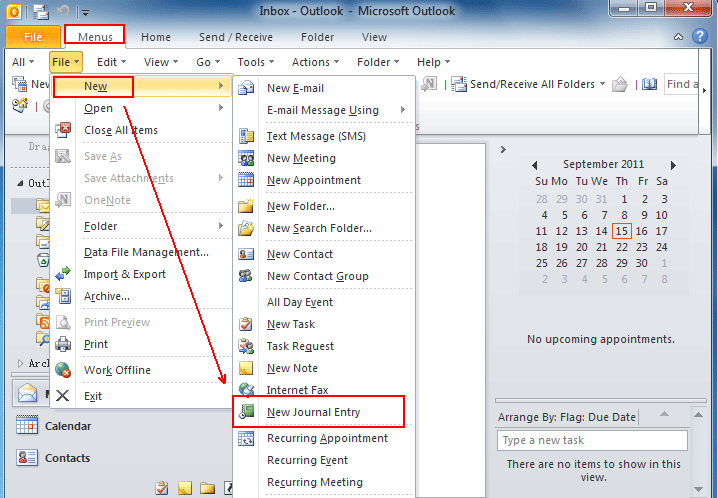This screenshot has width=718, height=498.
Task: Open the orange File backstage tab
Action: point(33,37)
